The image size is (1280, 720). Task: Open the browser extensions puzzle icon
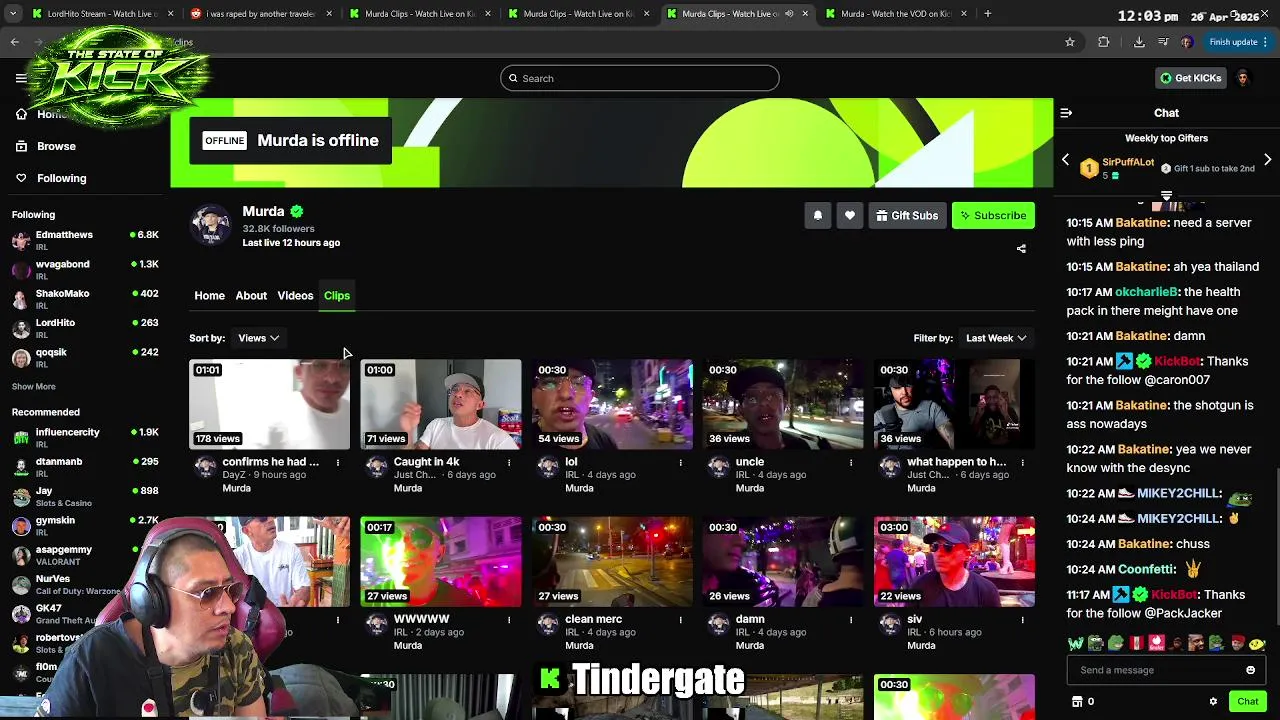click(x=1103, y=42)
